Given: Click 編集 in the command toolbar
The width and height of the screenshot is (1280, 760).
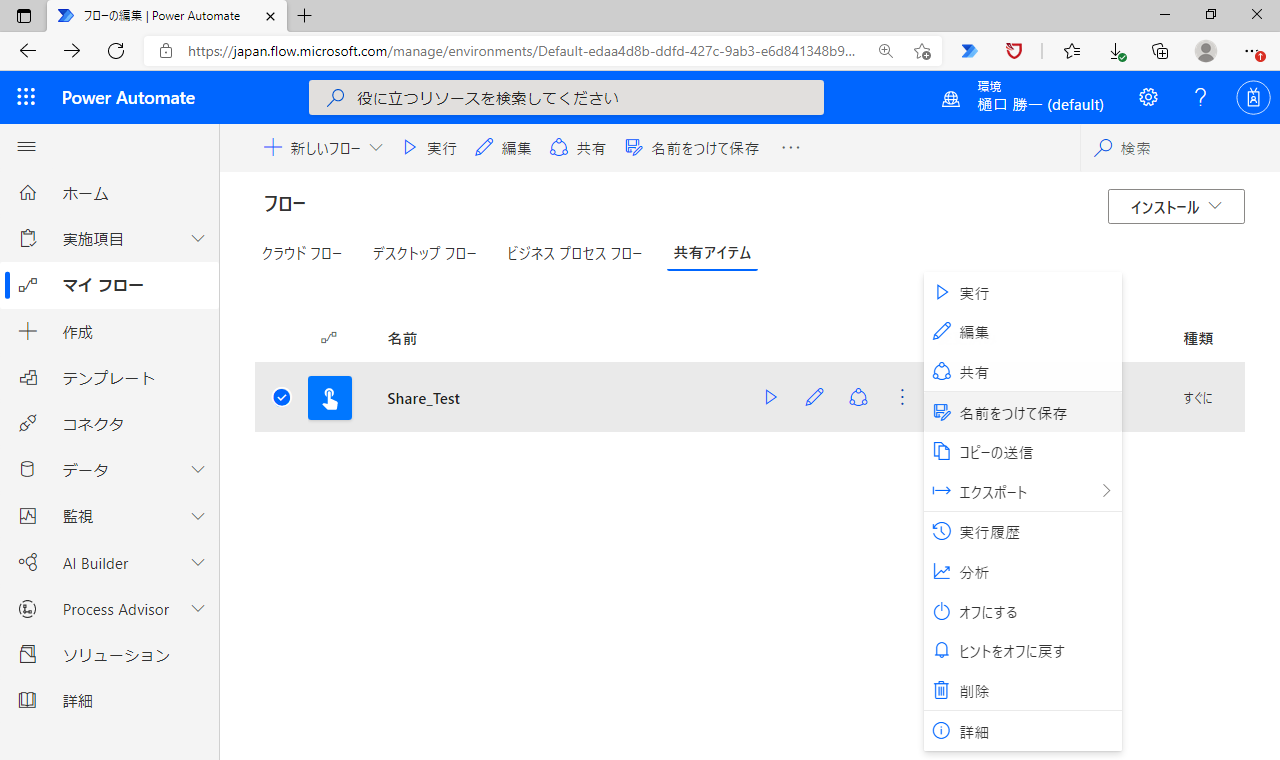Looking at the screenshot, I should click(x=503, y=148).
